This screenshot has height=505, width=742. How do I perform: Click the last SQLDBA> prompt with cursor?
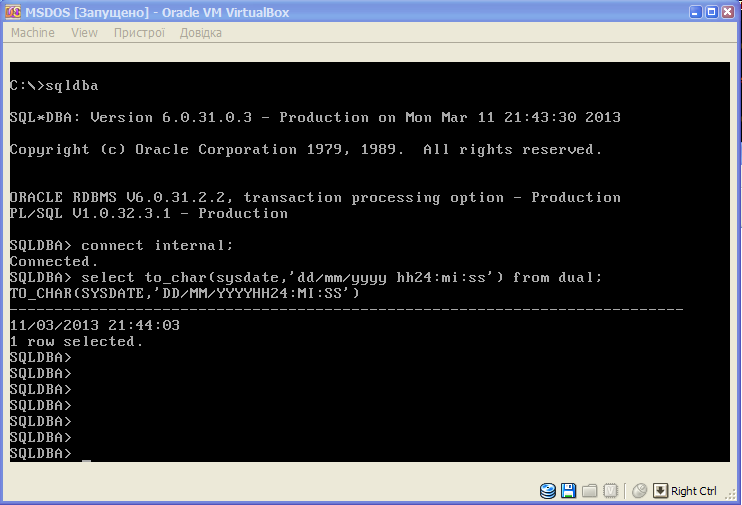[x=50, y=453]
